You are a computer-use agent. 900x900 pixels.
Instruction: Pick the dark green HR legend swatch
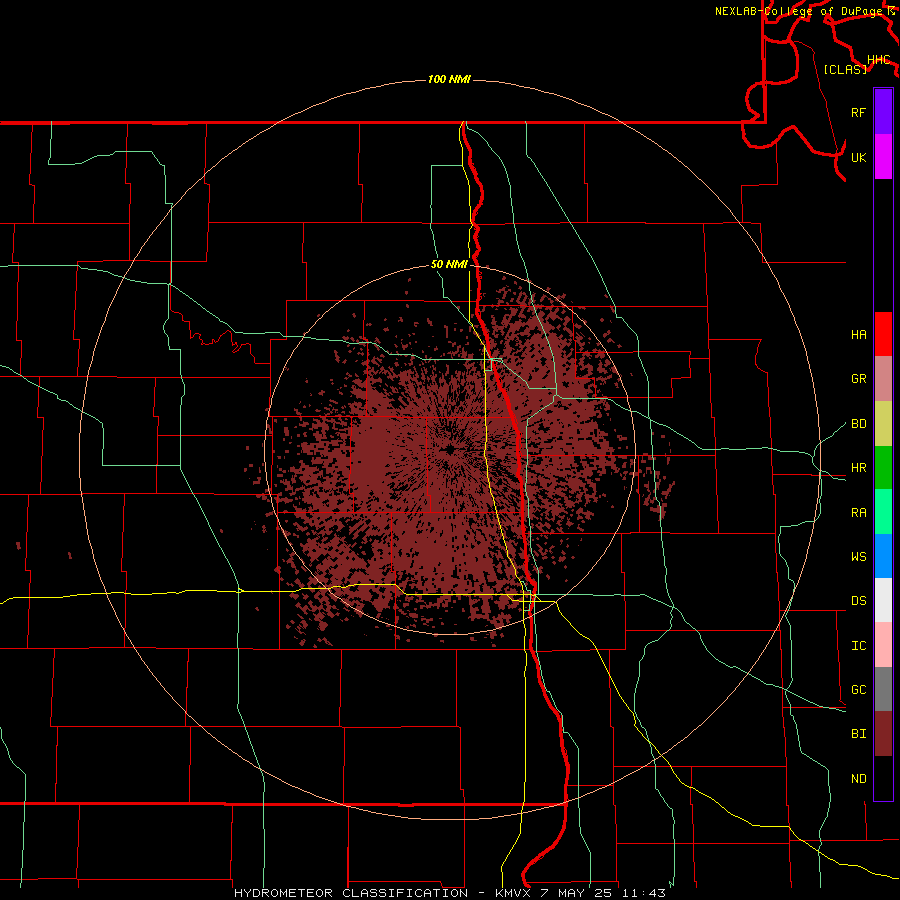[883, 468]
